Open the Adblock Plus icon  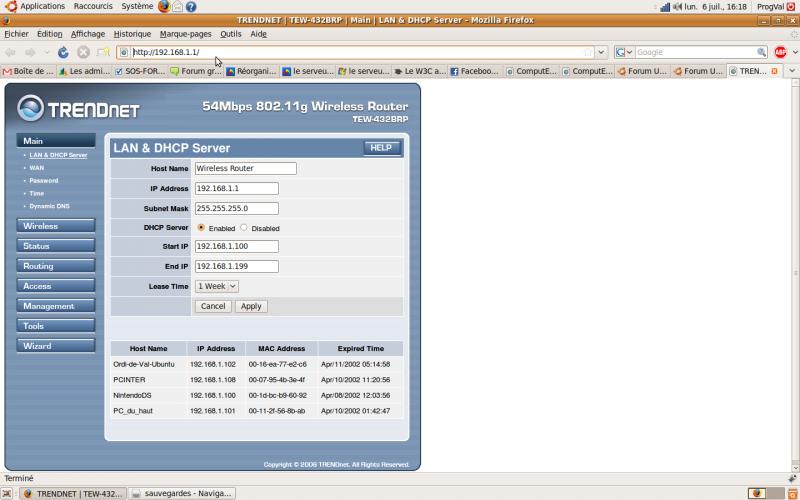click(x=780, y=52)
